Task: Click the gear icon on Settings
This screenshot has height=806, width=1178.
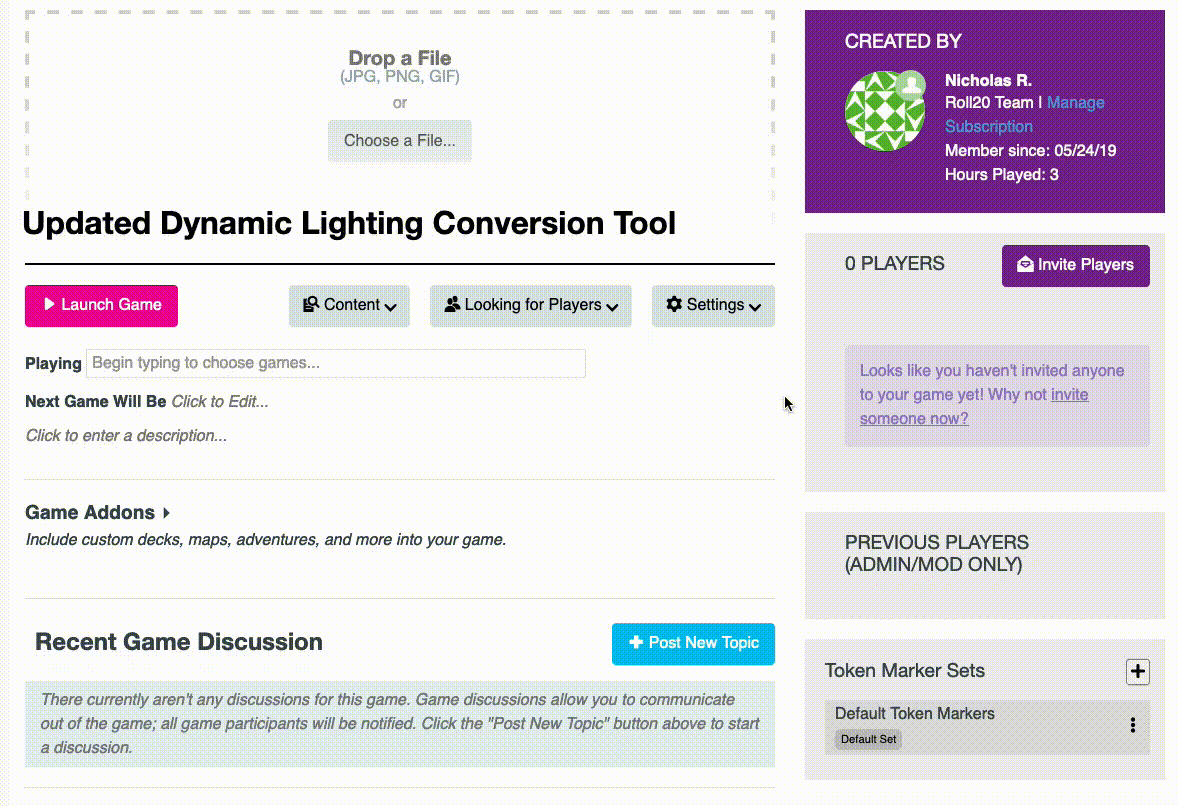Action: (x=674, y=304)
